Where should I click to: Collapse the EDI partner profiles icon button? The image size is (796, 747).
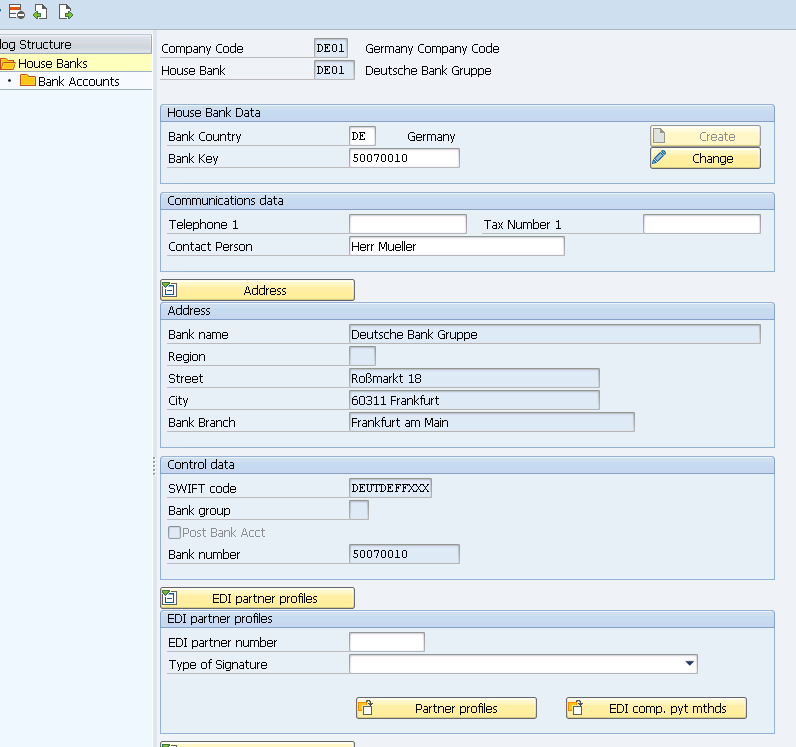169,598
